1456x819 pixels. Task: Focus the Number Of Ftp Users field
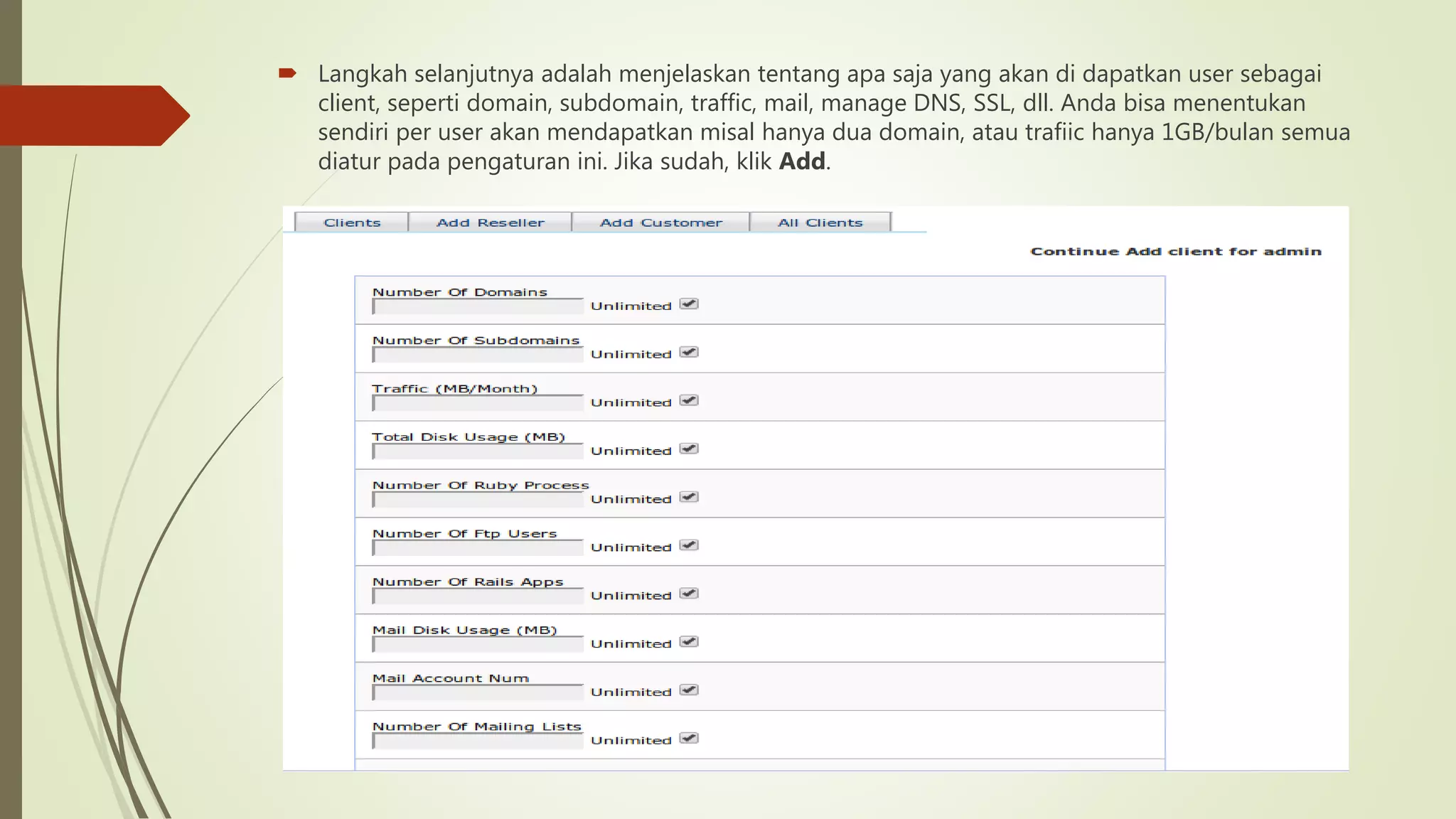click(478, 548)
